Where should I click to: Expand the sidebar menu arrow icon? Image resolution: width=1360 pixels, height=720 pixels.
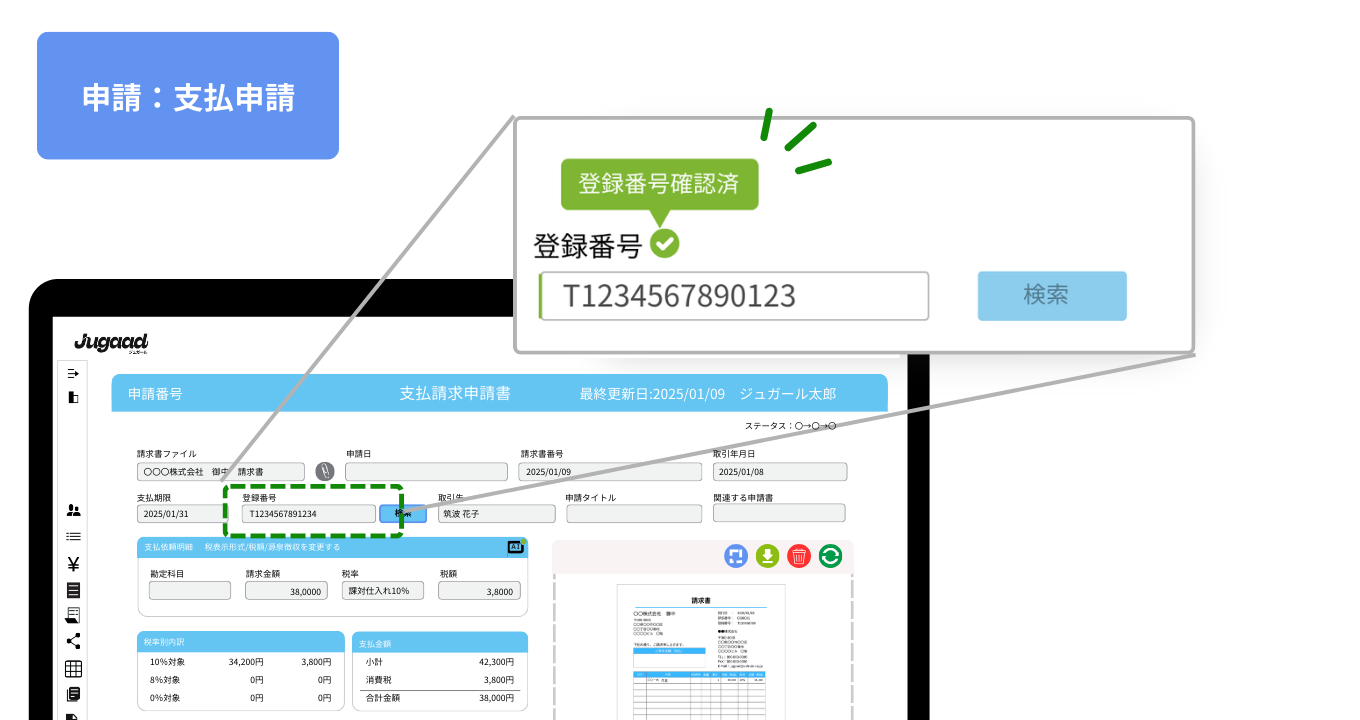73,373
